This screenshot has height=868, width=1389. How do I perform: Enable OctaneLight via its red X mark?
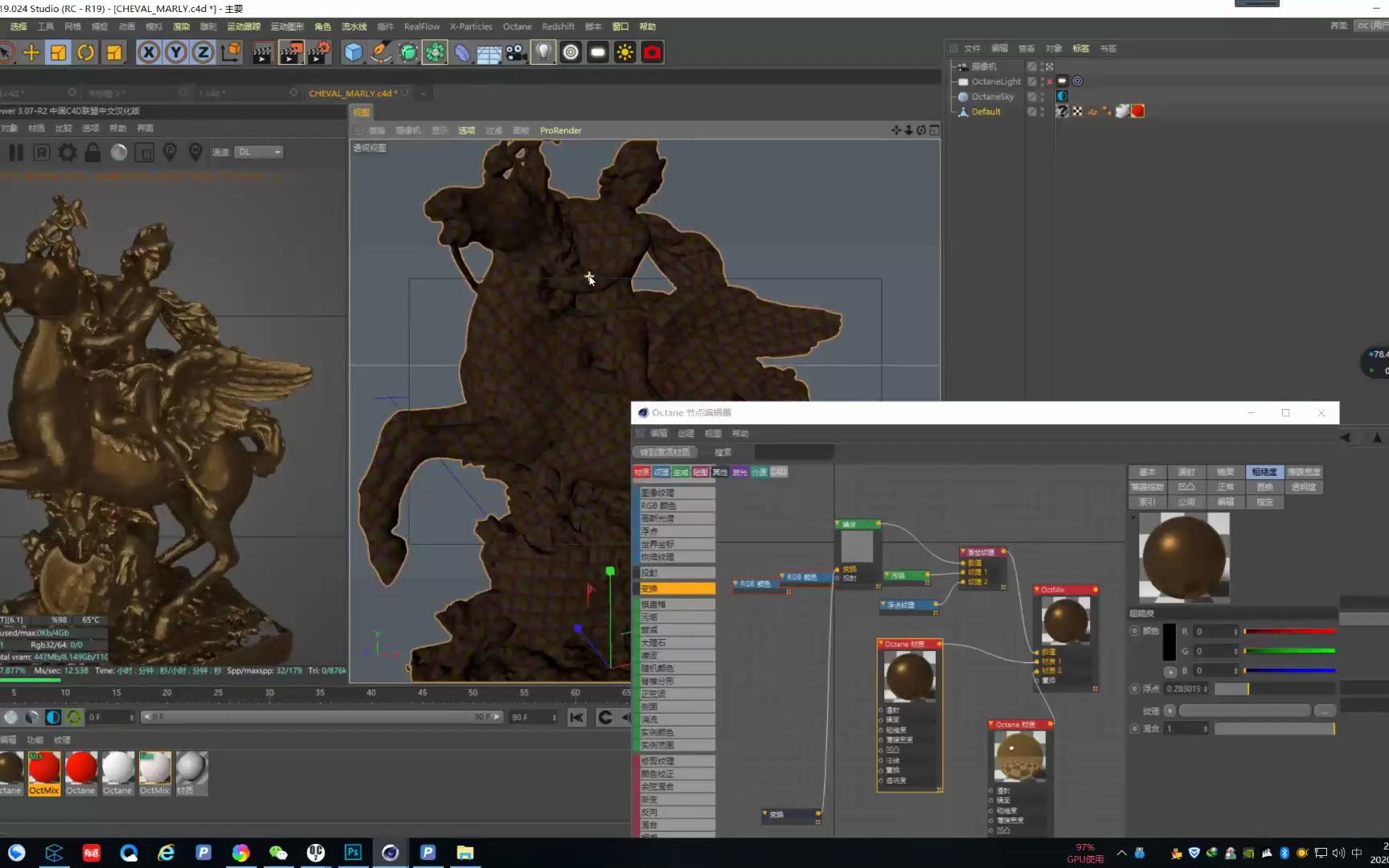1049,82
